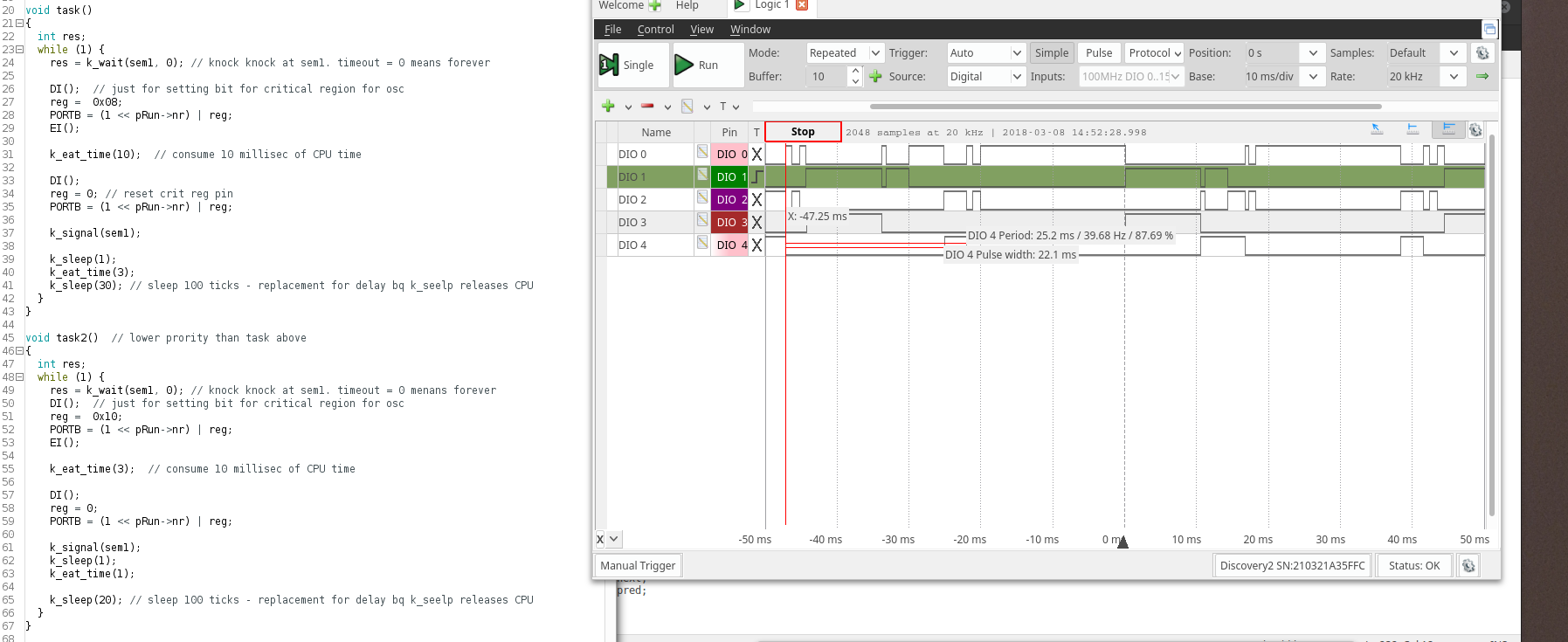The image size is (1568, 642).
Task: Open the Rate dropdown showing 20 kHz
Action: [1425, 77]
